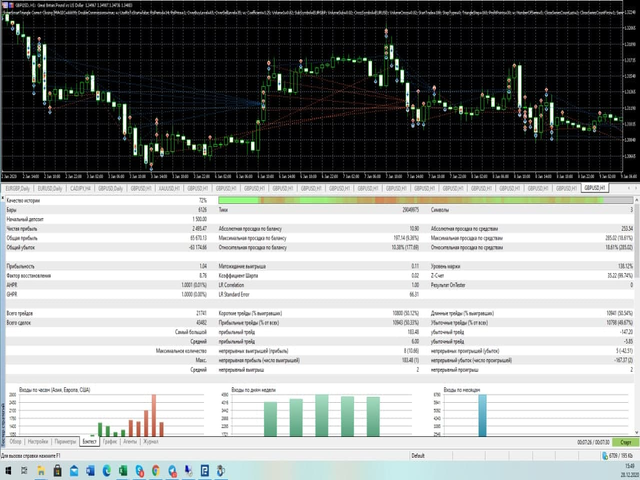The image size is (640, 480).
Task: Select the LR Correlation label
Action: [231, 285]
